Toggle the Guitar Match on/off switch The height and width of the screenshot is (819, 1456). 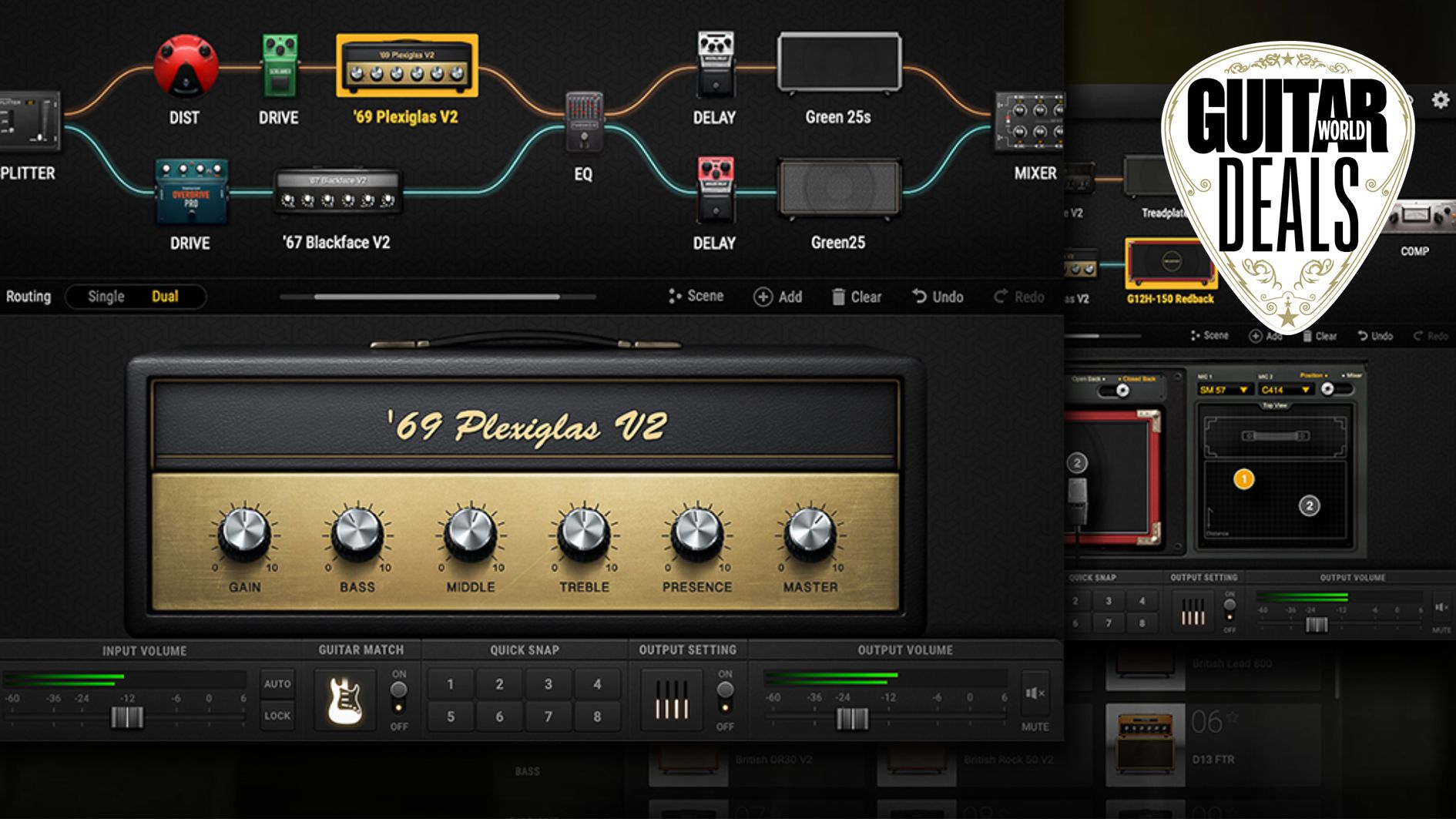coord(398,696)
